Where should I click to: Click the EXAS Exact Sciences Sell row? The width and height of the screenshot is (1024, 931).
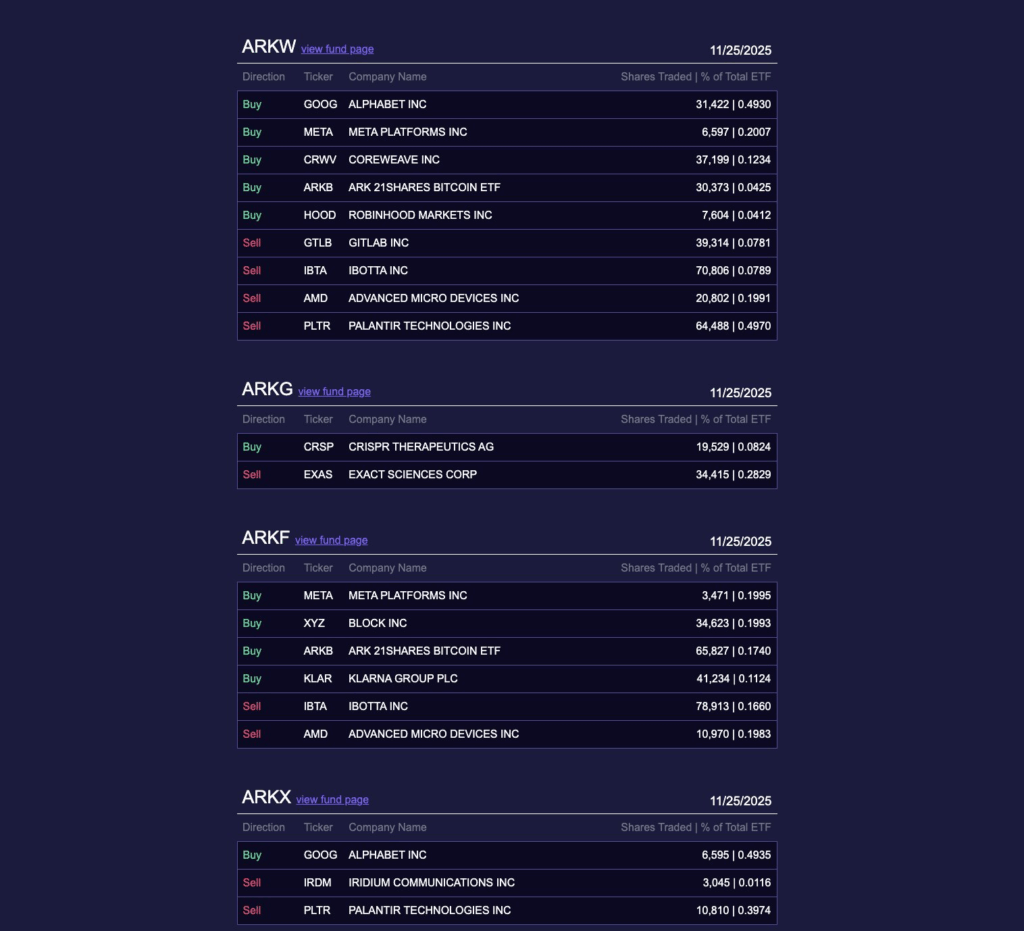[x=506, y=475]
